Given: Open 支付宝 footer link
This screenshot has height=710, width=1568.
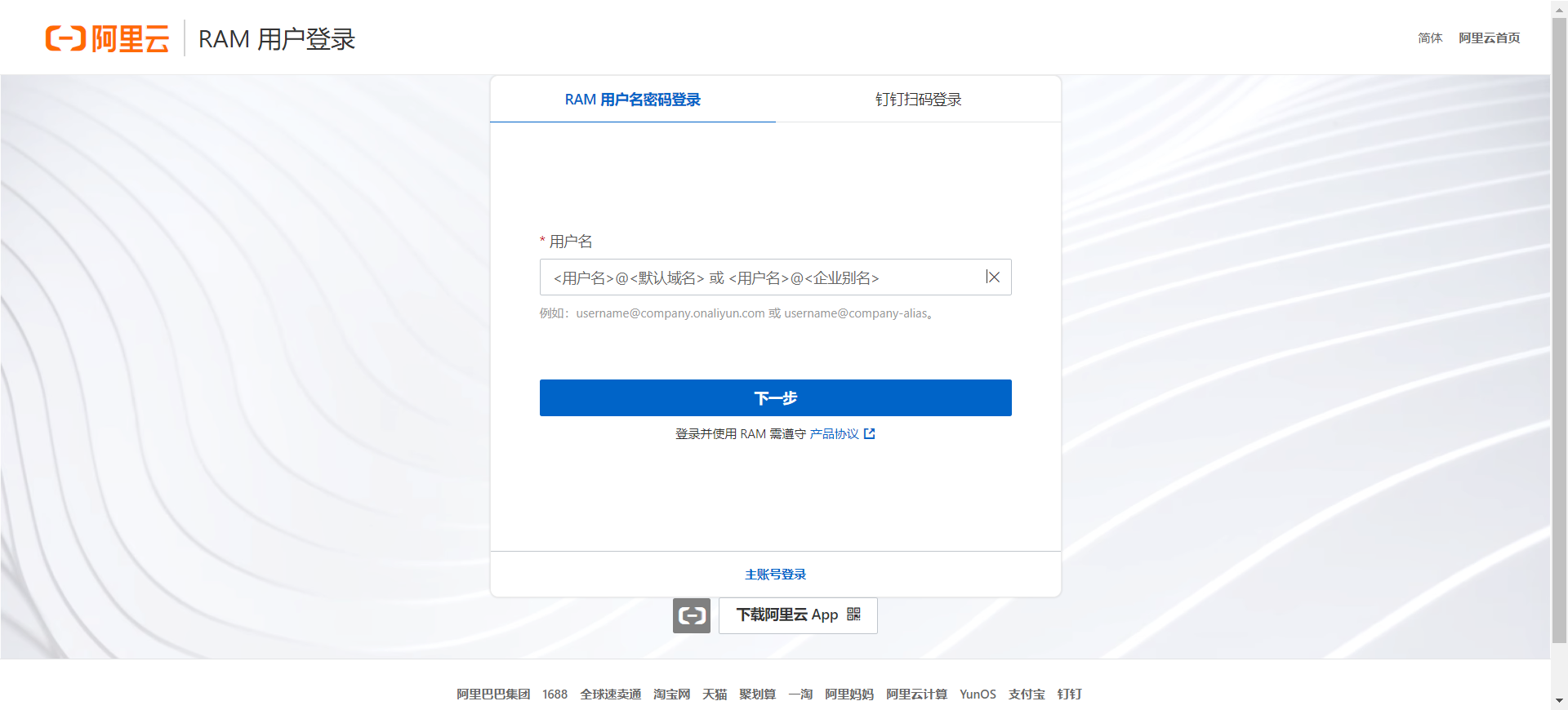Looking at the screenshot, I should coord(1027,694).
